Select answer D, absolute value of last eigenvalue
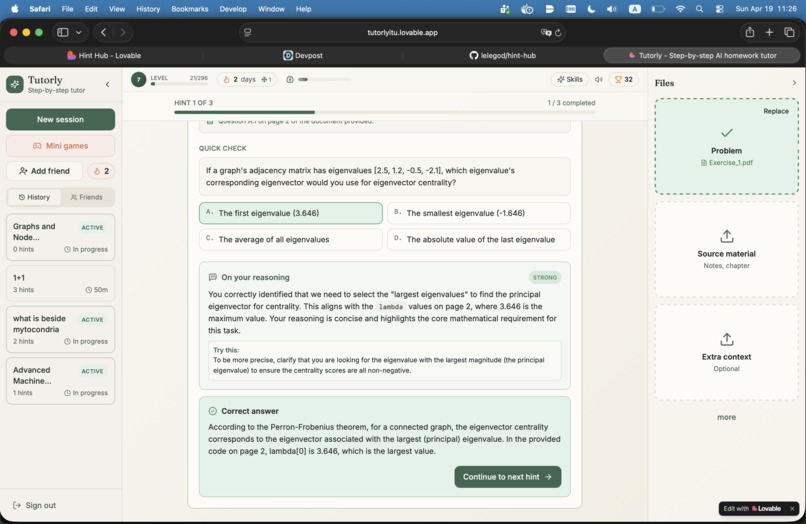Viewport: 806px width, 524px height. click(479, 240)
